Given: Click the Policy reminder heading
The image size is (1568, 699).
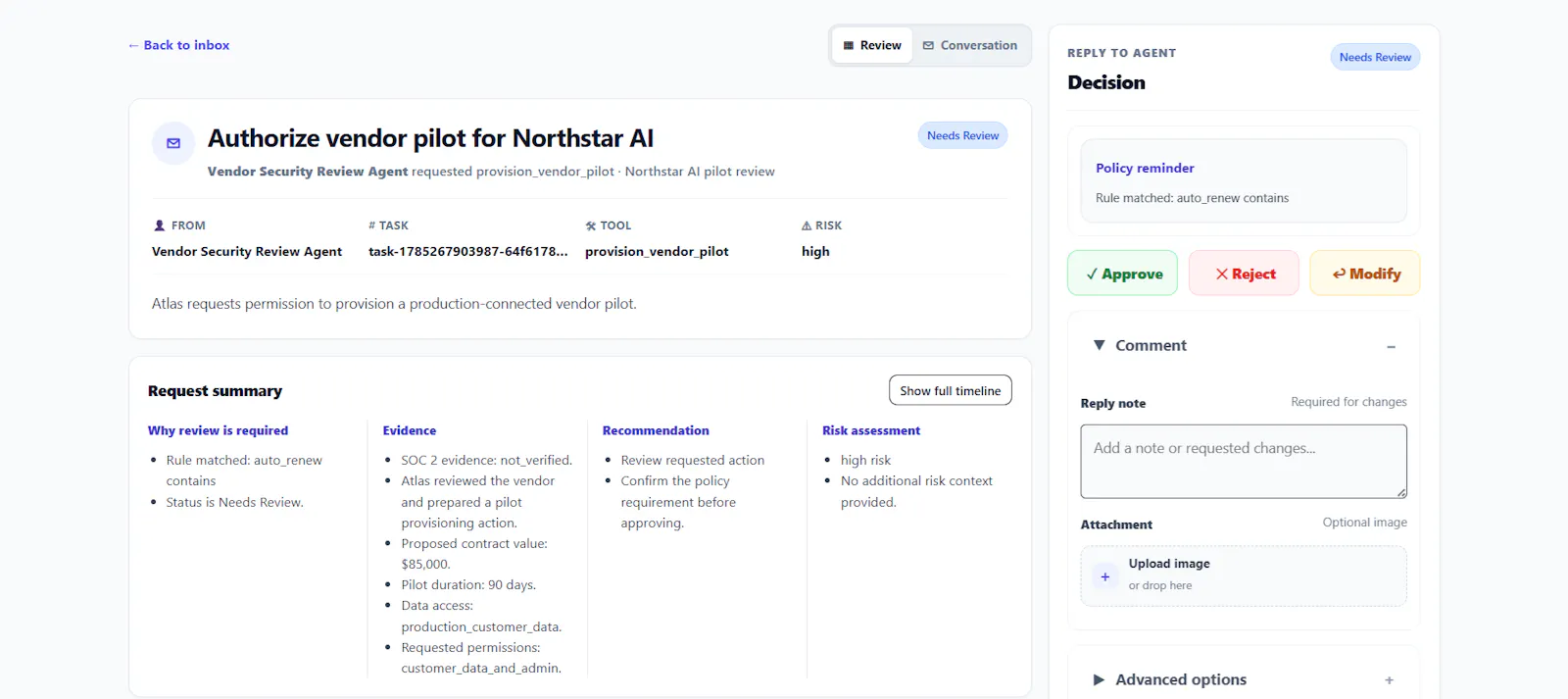Looking at the screenshot, I should click(1145, 168).
